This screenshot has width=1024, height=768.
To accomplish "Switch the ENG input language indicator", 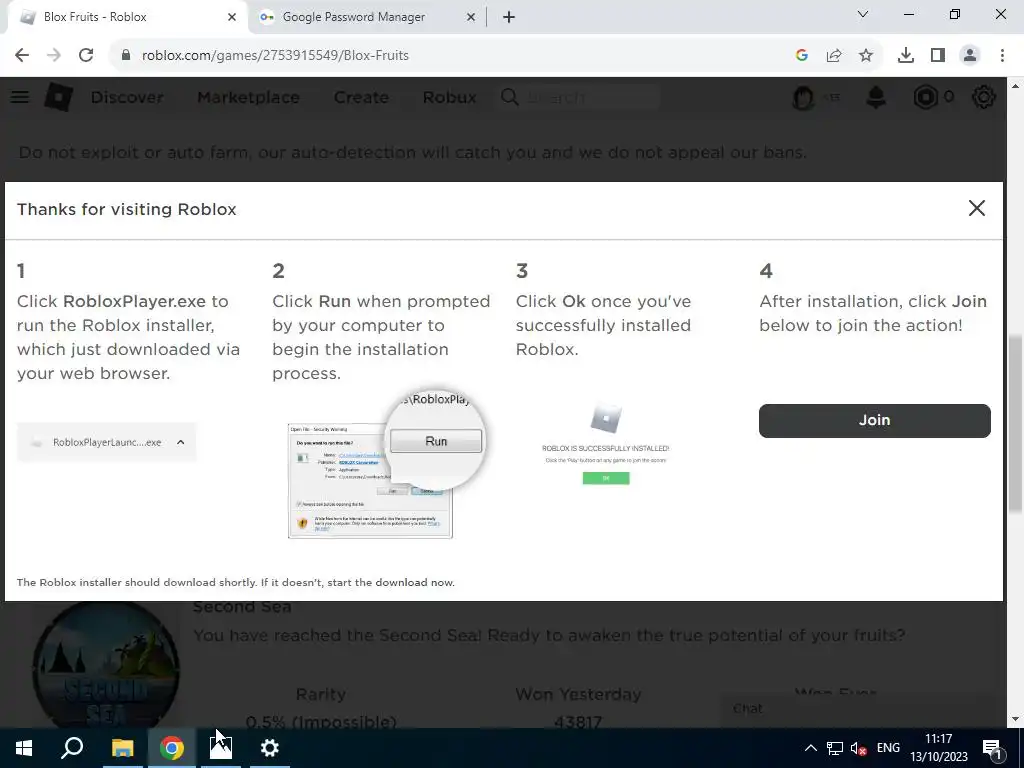I will [x=888, y=748].
